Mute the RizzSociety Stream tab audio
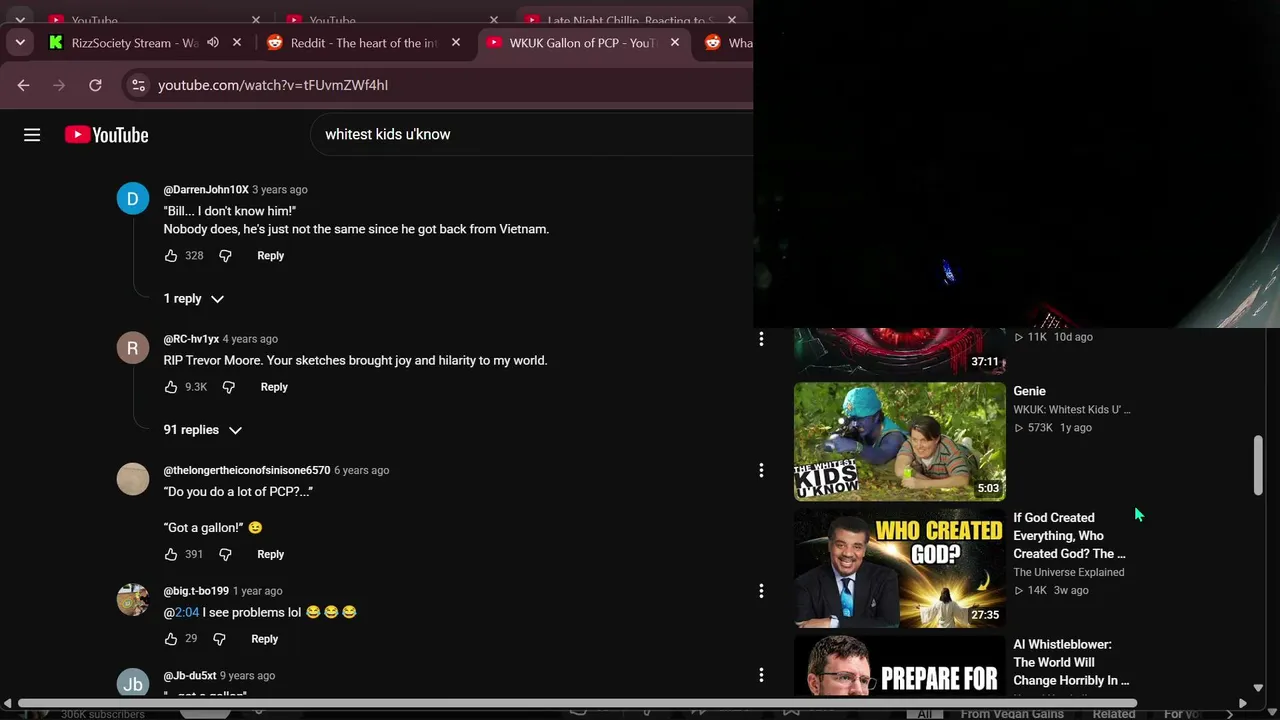Screen dimensions: 1280x720 pos(212,43)
